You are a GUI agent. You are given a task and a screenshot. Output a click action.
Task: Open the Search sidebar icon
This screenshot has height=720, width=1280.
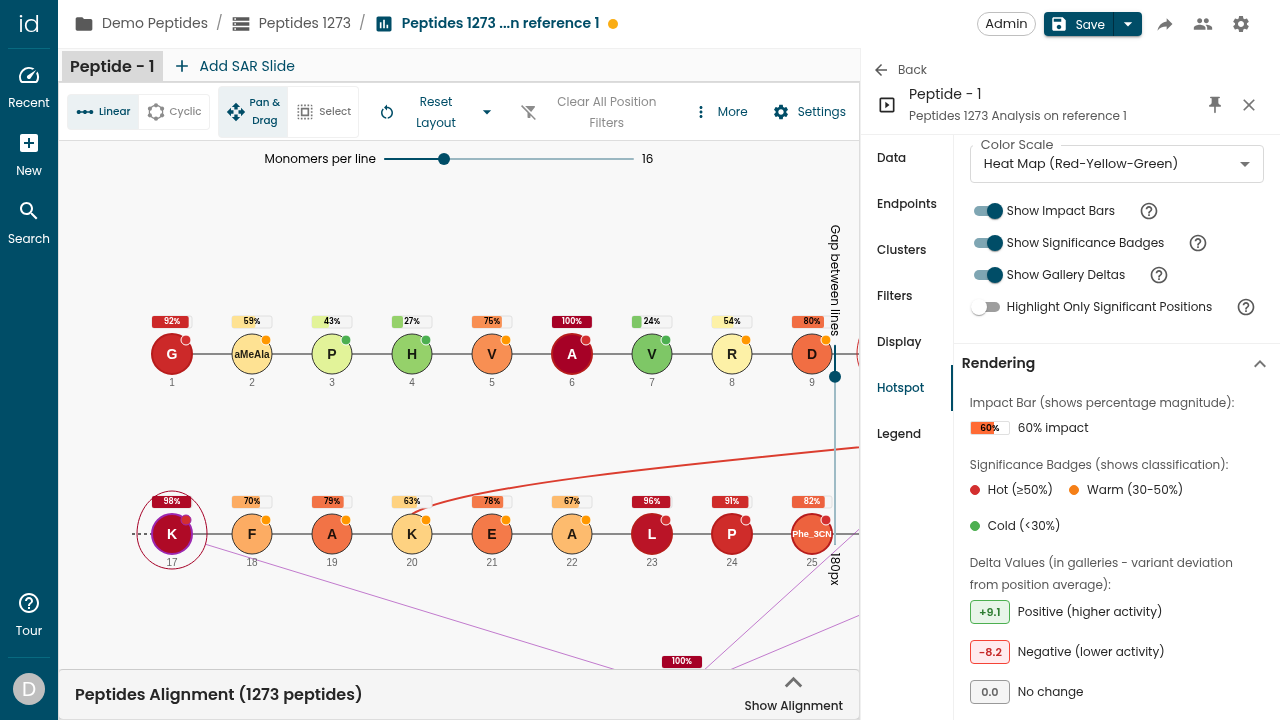pyautogui.click(x=29, y=223)
